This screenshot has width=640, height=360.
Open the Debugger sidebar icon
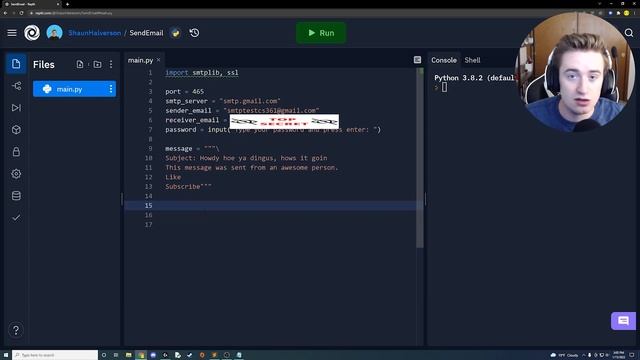16,108
